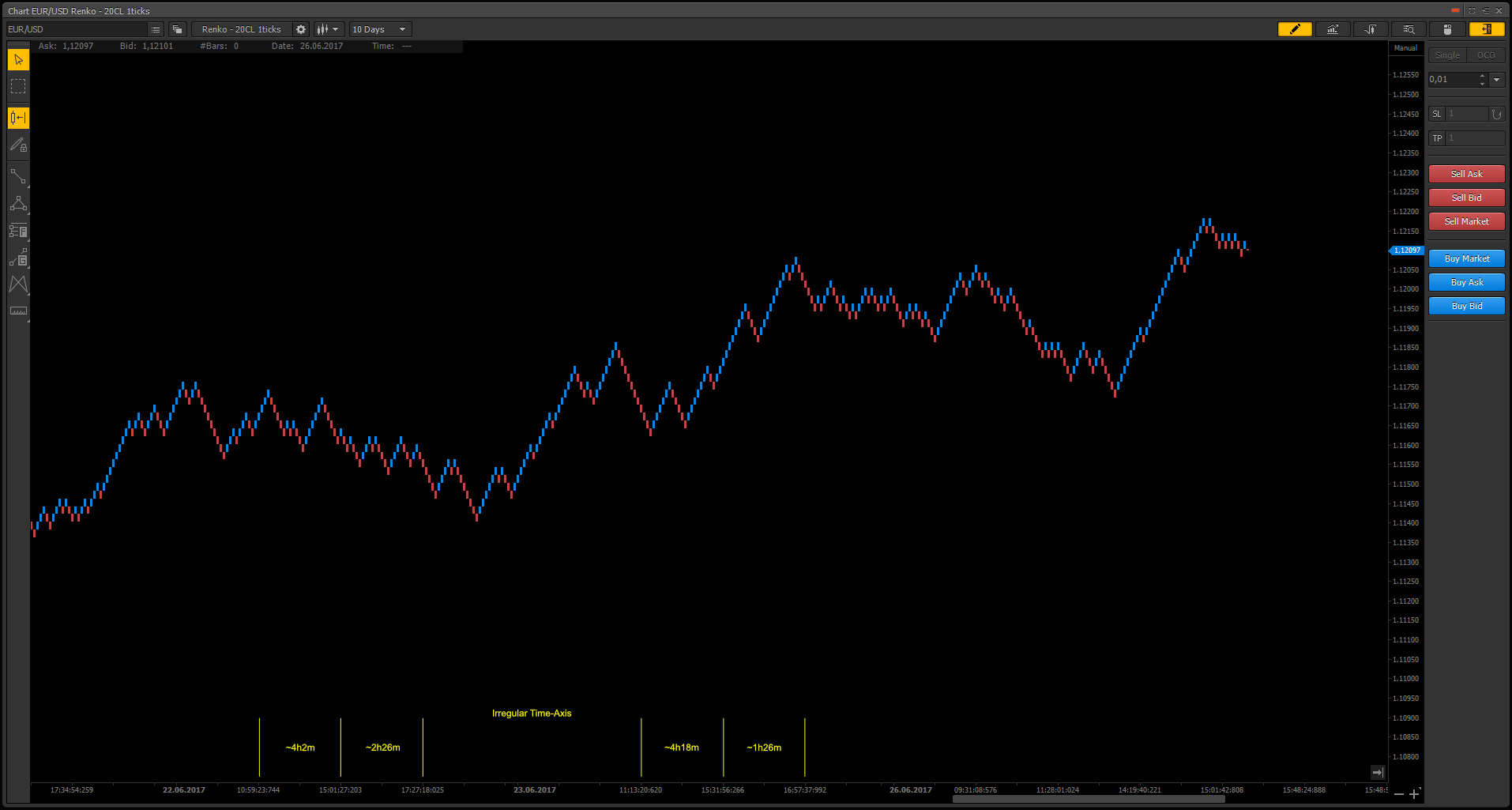Image resolution: width=1512 pixels, height=810 pixels.
Task: Click the ~4h2m interval label
Action: coord(300,748)
